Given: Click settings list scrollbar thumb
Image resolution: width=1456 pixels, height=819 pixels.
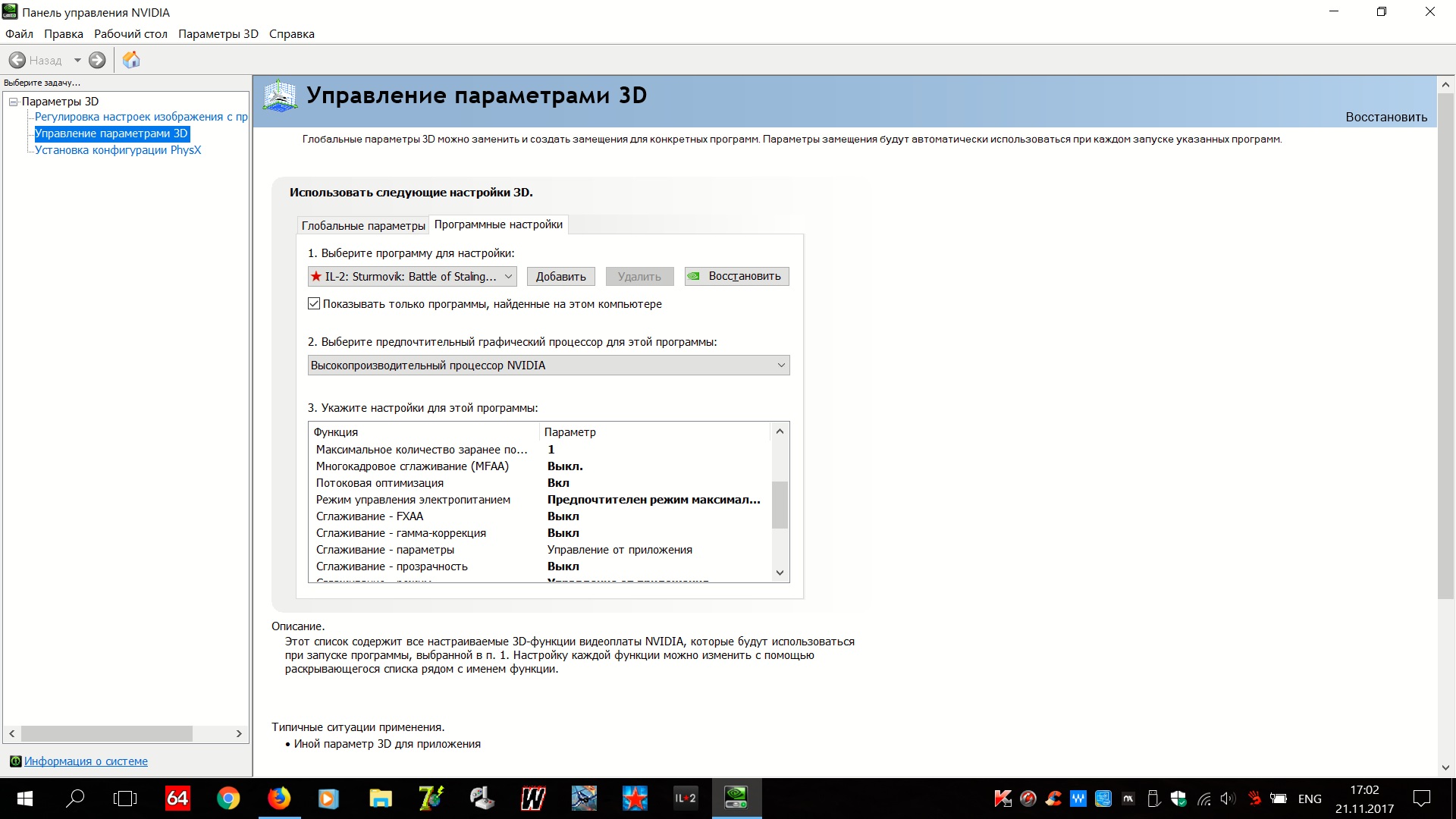Looking at the screenshot, I should click(780, 505).
